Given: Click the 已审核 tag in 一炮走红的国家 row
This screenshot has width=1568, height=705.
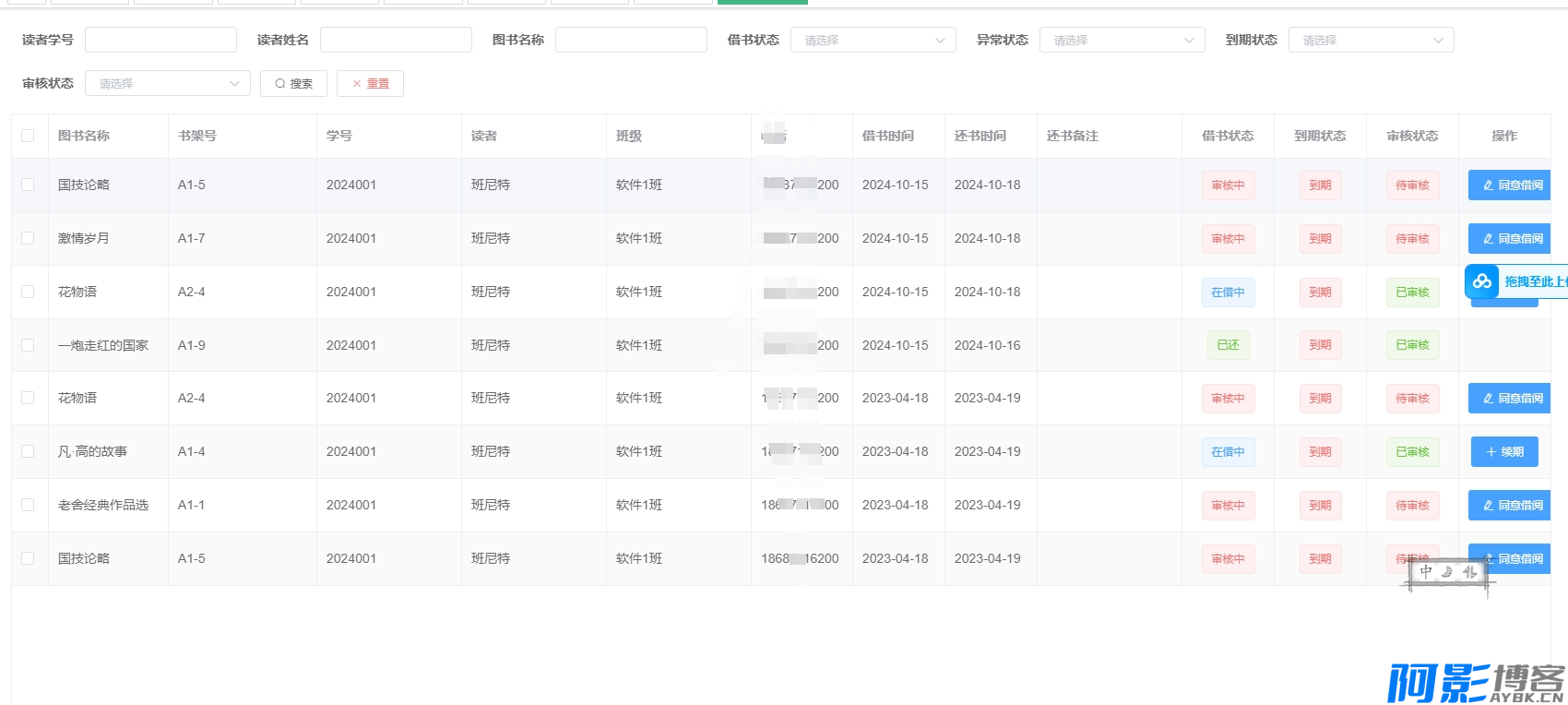Looking at the screenshot, I should pos(1412,345).
